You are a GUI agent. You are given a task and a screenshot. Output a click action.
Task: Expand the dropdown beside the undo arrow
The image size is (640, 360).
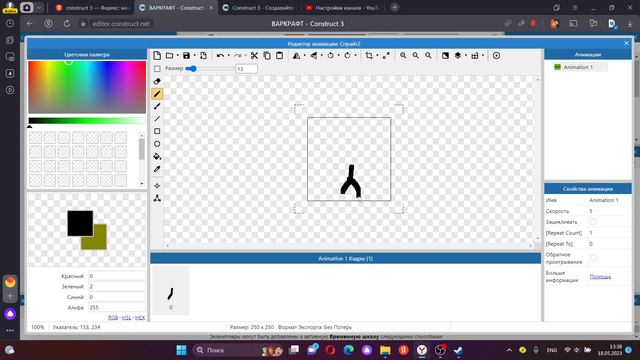[228, 56]
